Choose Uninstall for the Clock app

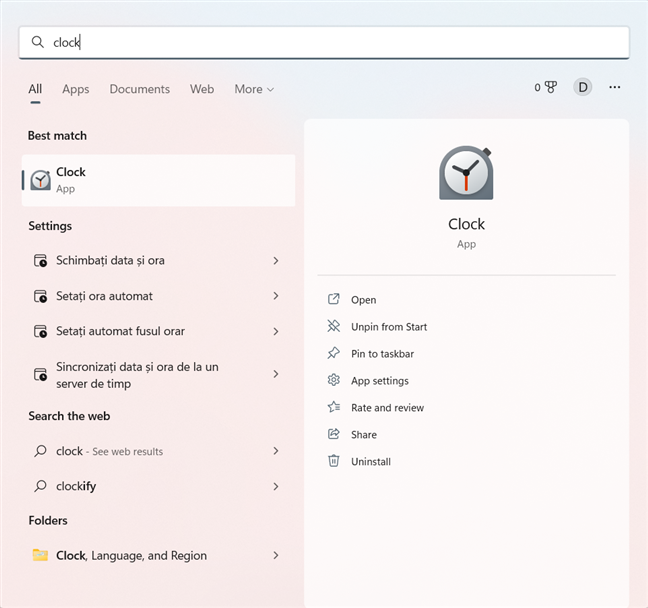371,461
